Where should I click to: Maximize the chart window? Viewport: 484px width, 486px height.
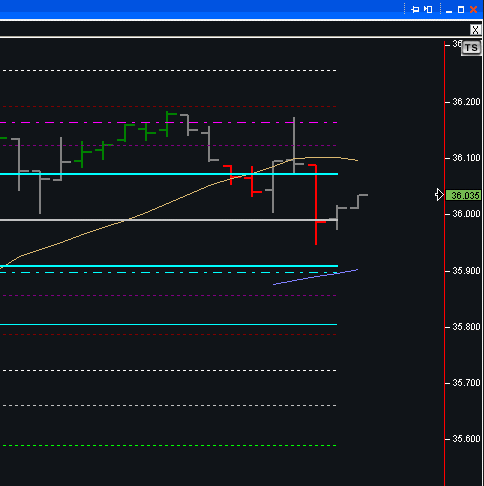461,10
